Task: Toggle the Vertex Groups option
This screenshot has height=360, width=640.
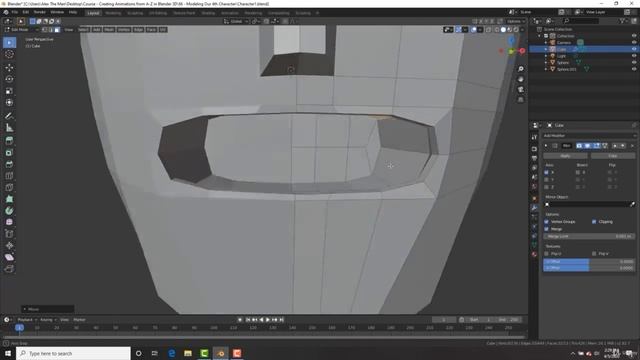Action: click(x=547, y=222)
